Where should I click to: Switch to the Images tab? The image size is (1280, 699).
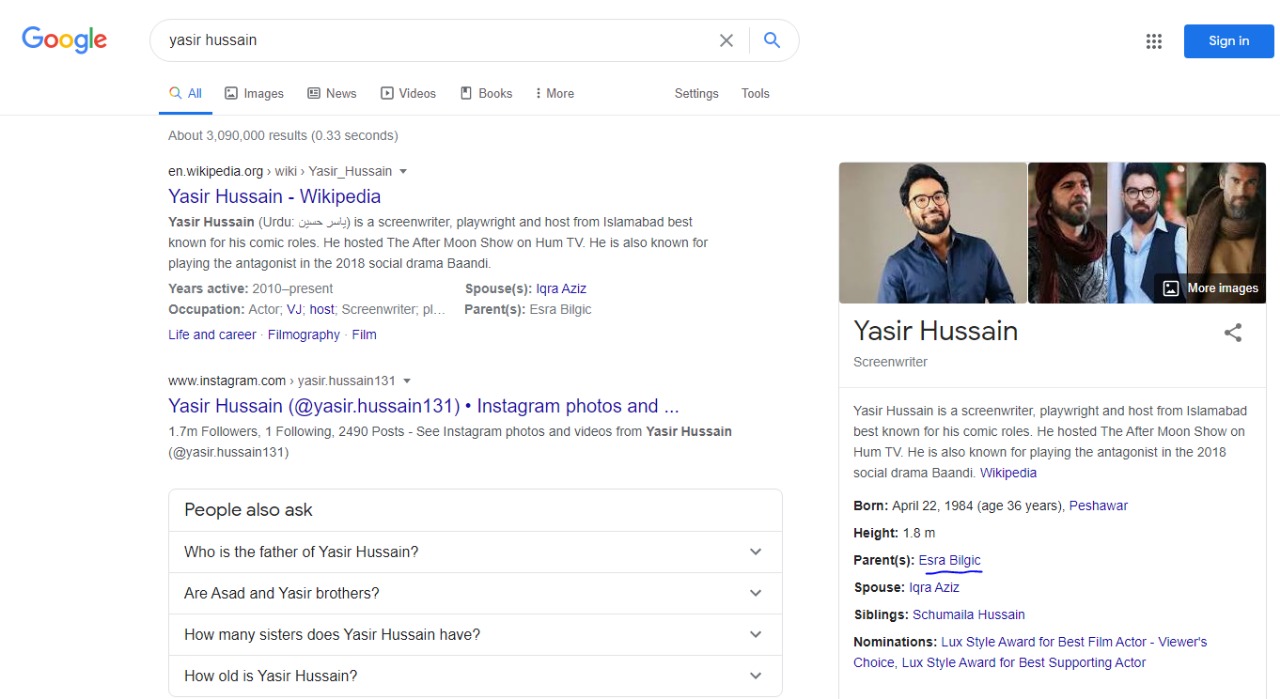click(x=254, y=93)
